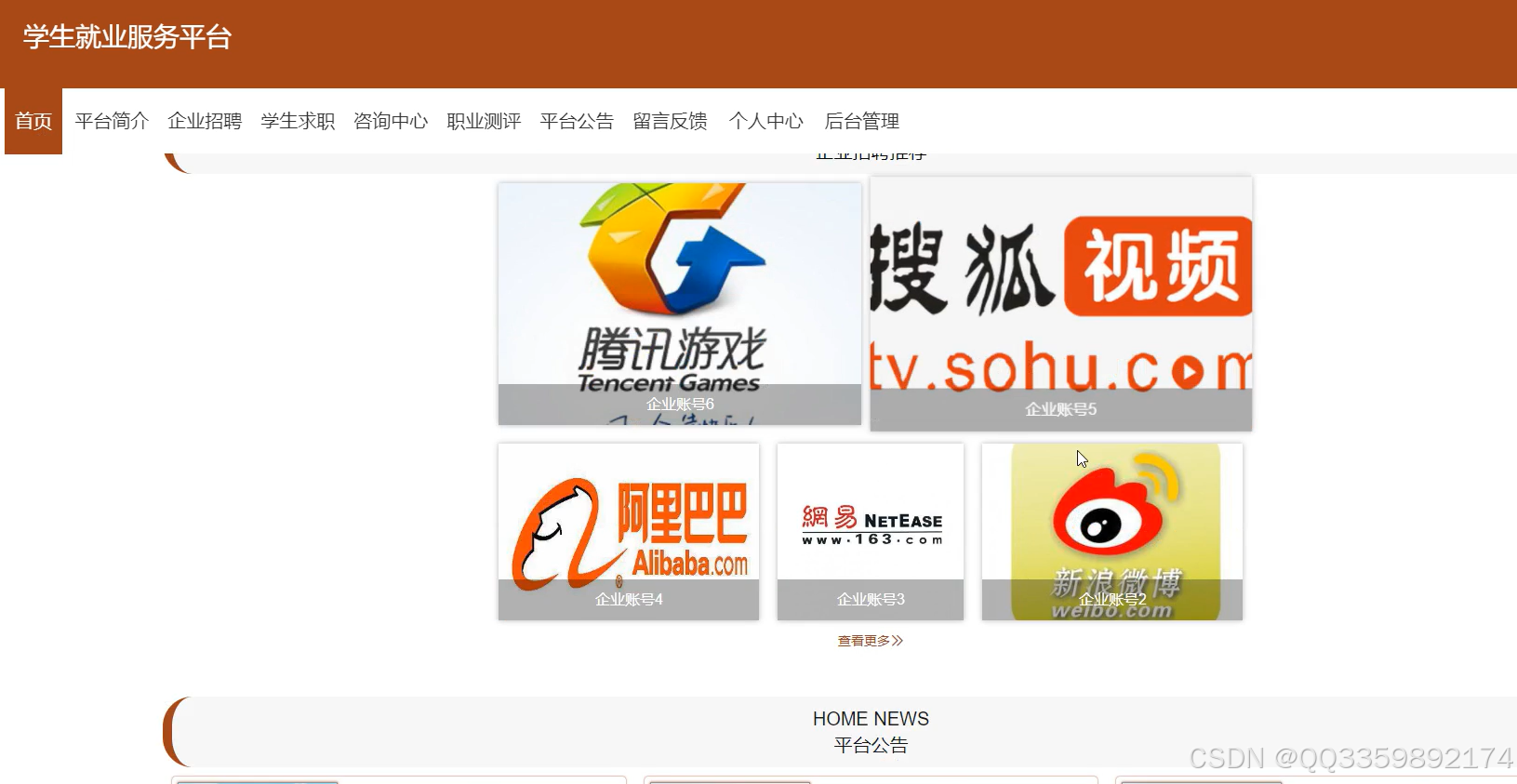Open 咨询中心 navigation item

[391, 121]
